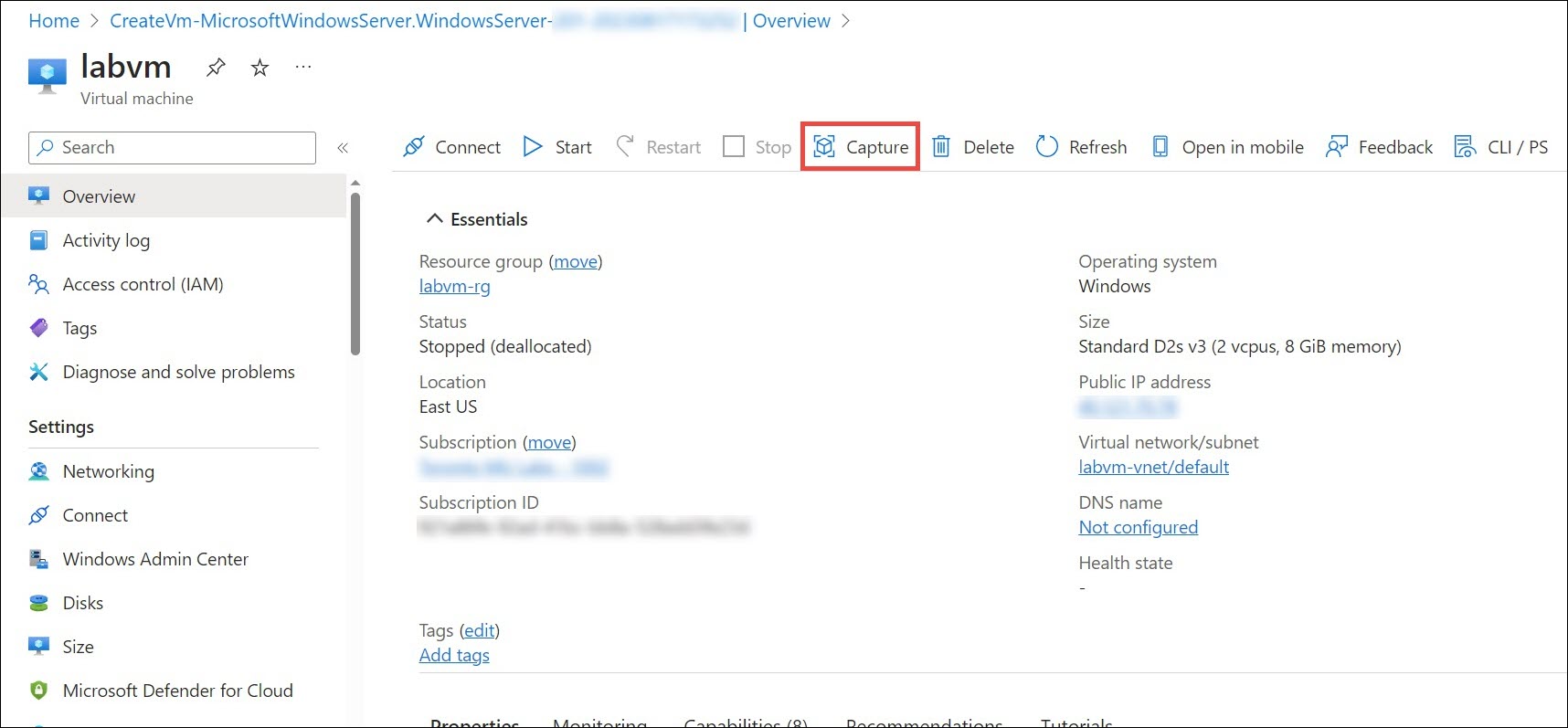
Task: Collapse the Essentials section chevron
Action: (x=435, y=218)
